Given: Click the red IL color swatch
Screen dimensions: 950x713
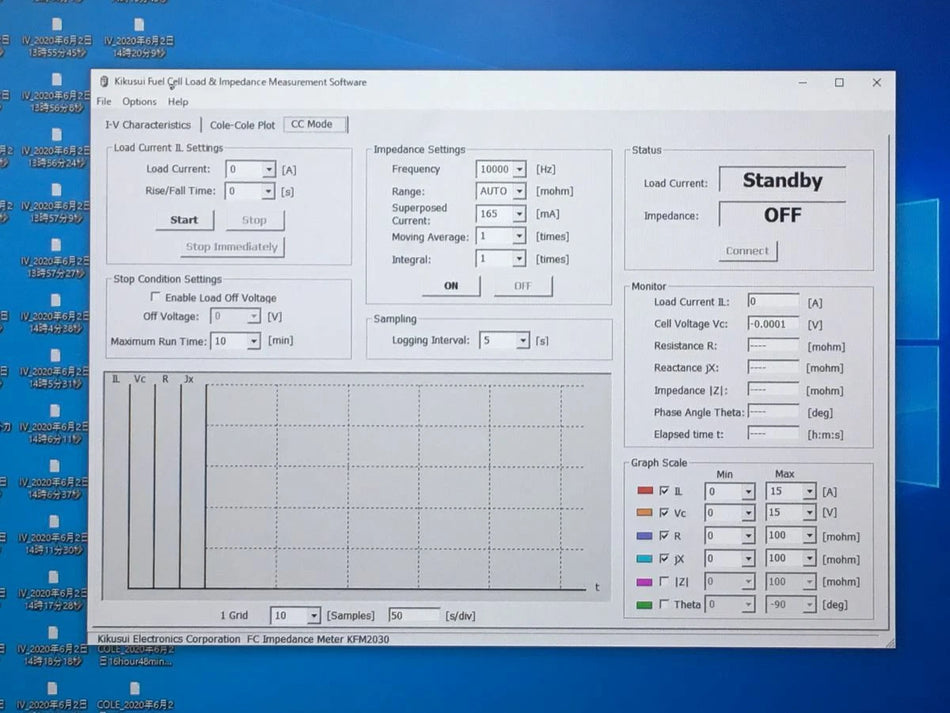Looking at the screenshot, I should (x=645, y=491).
